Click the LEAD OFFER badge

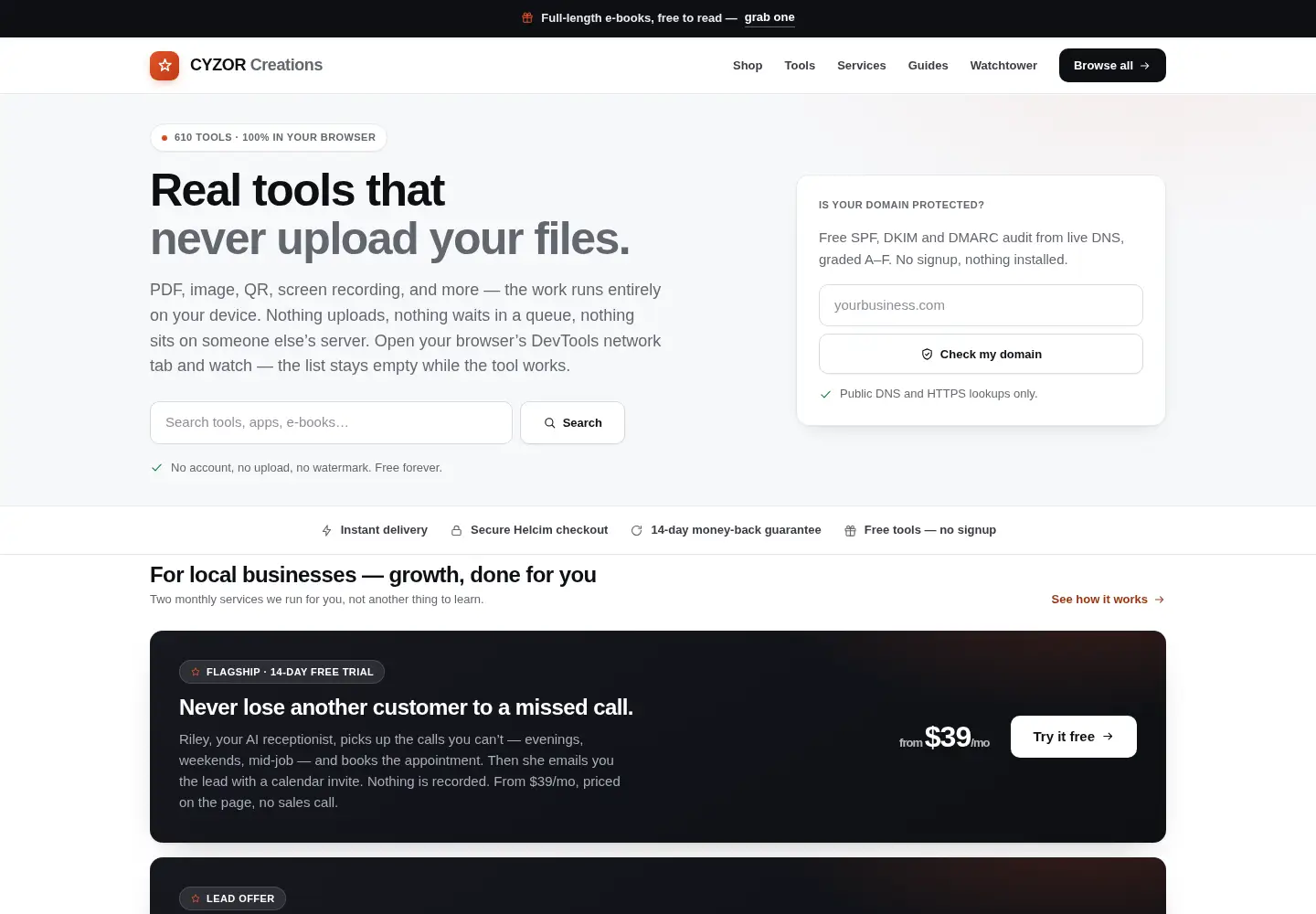232,898
